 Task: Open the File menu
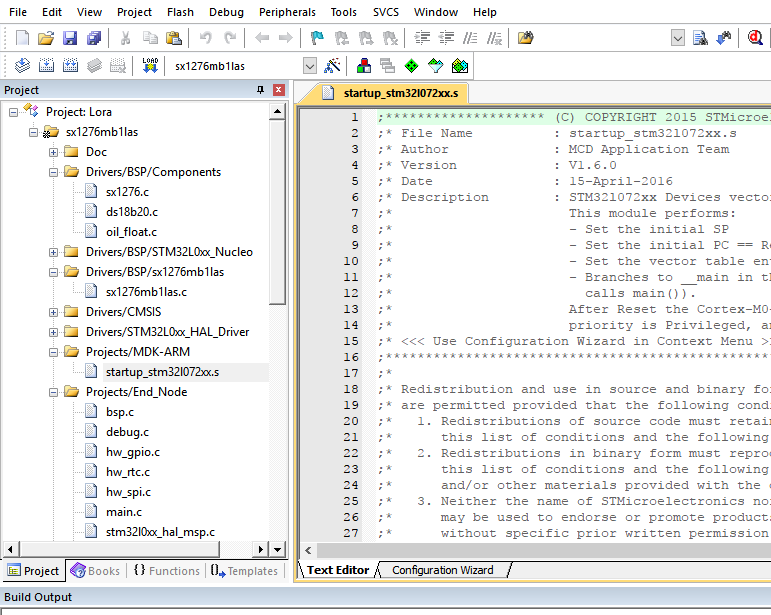[18, 12]
